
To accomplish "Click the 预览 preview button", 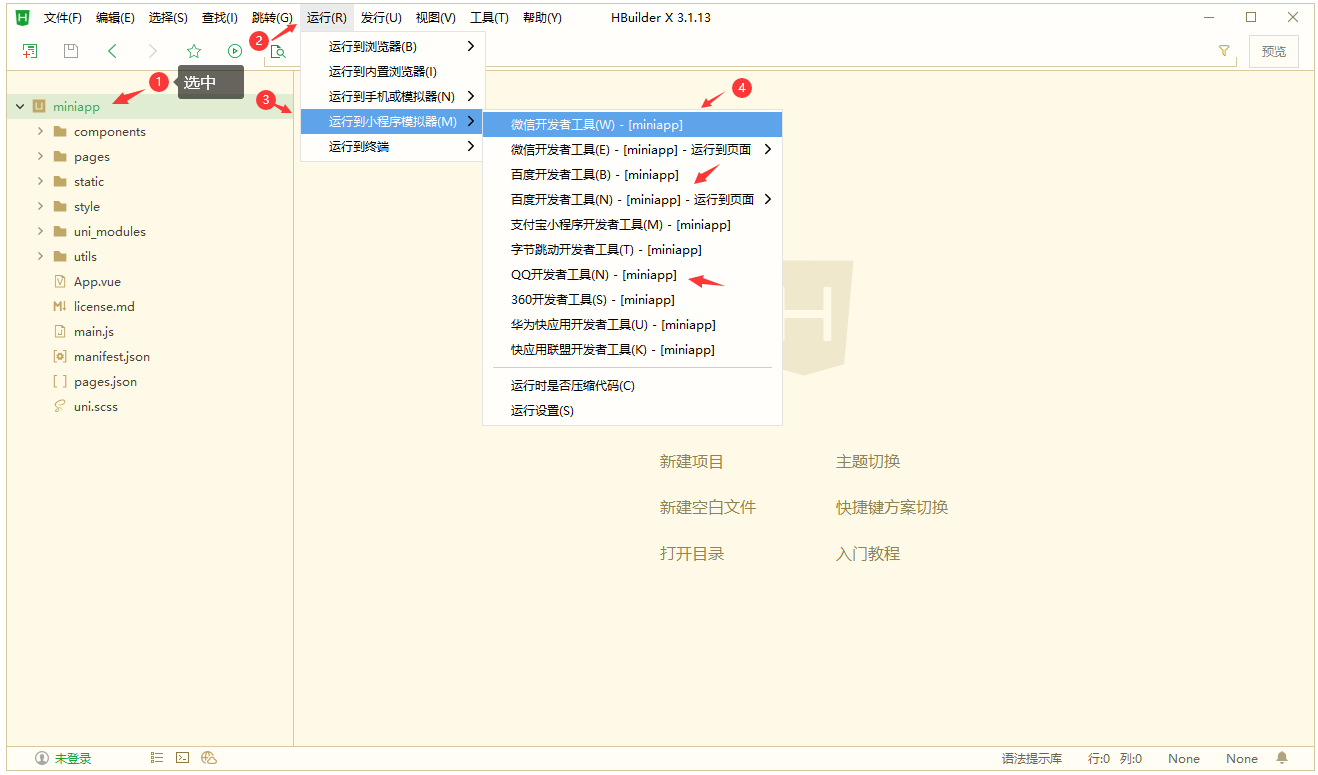I will [1273, 52].
